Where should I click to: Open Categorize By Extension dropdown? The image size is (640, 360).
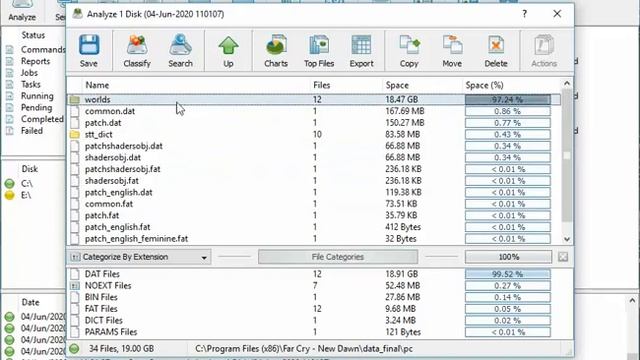[x=139, y=257]
